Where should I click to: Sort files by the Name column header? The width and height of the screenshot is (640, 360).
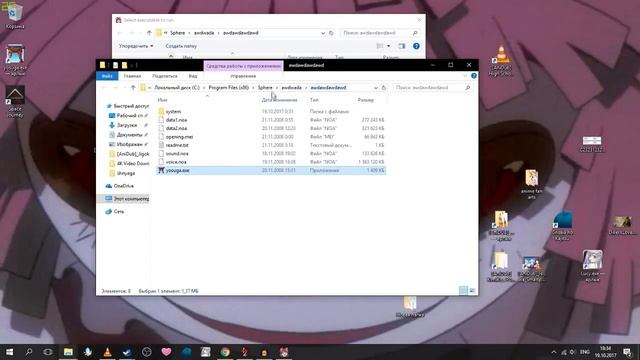pyautogui.click(x=162, y=100)
